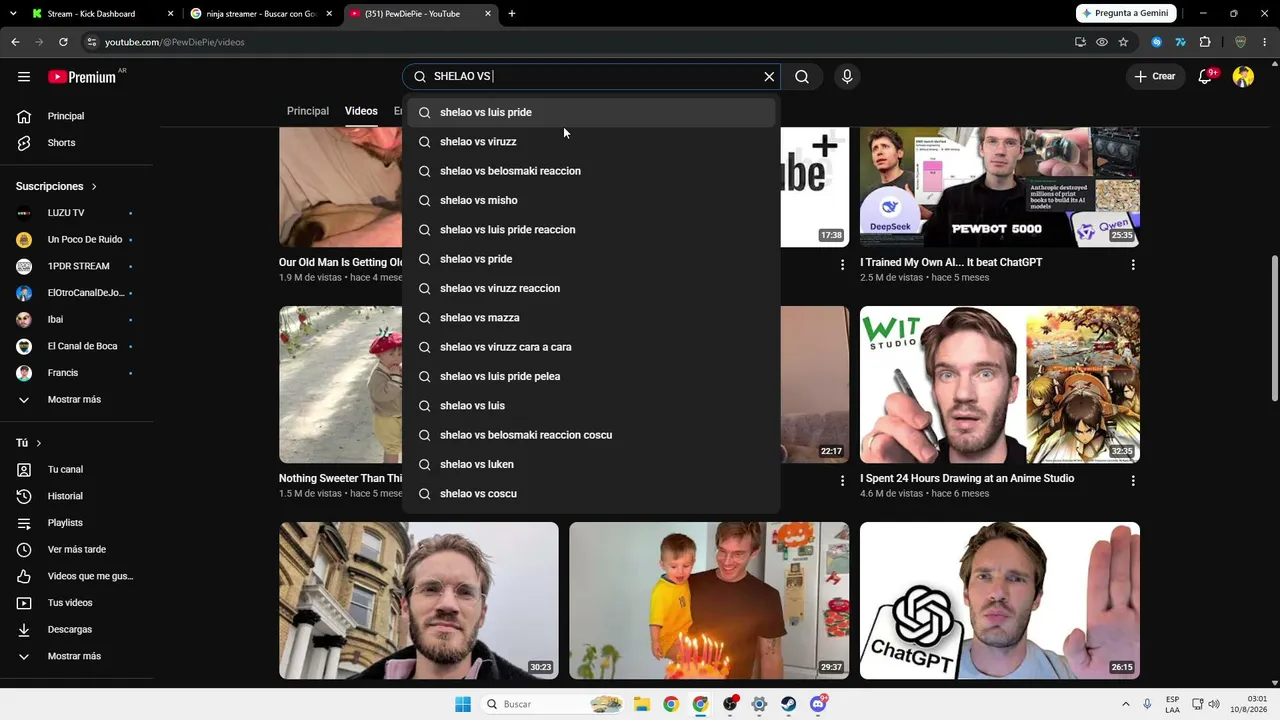This screenshot has height=720, width=1280.
Task: Pick suggestion shelao vs coscu
Action: [x=591, y=494]
